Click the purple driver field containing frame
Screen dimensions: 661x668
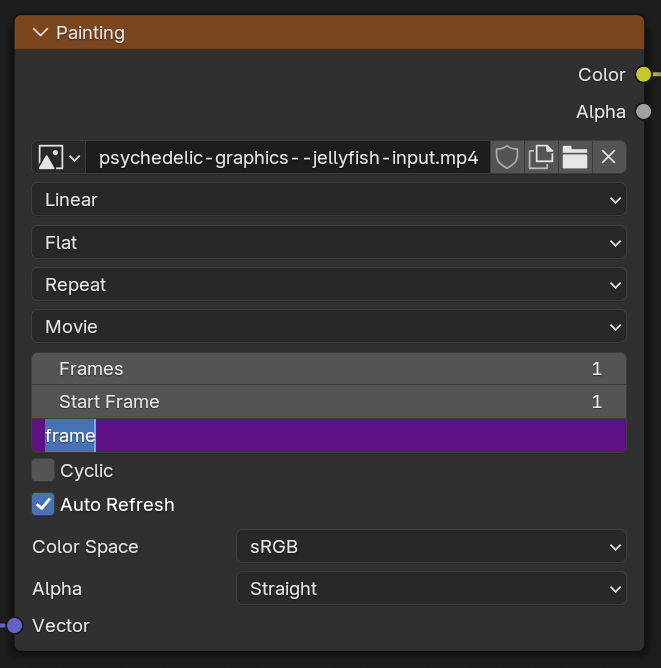coord(329,435)
